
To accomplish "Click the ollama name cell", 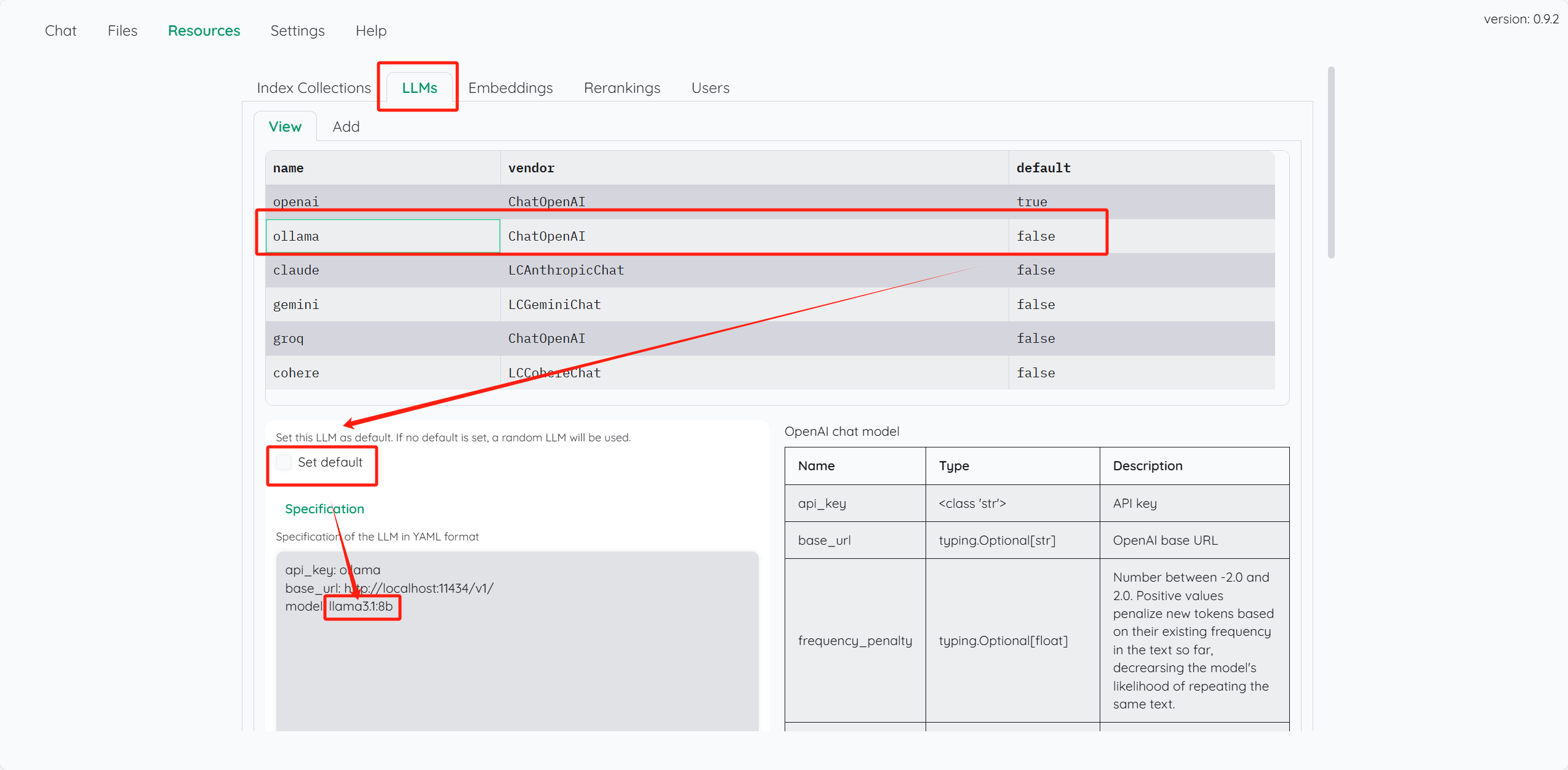I will pyautogui.click(x=296, y=236).
